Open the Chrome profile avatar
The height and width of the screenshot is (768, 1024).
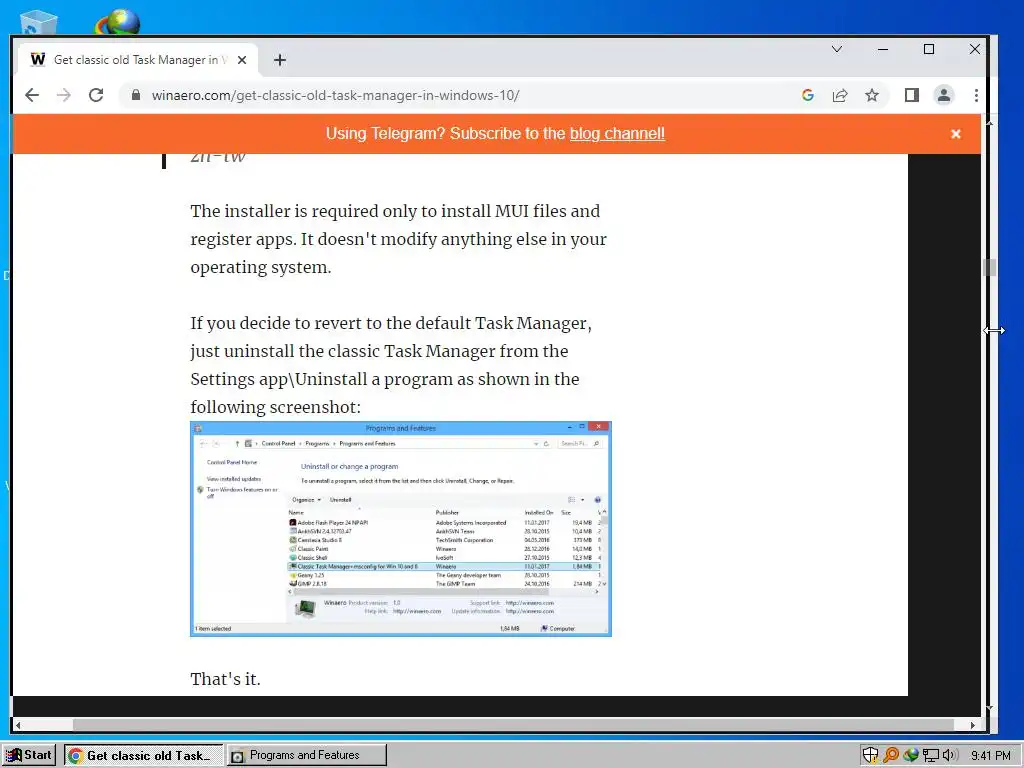(x=944, y=95)
